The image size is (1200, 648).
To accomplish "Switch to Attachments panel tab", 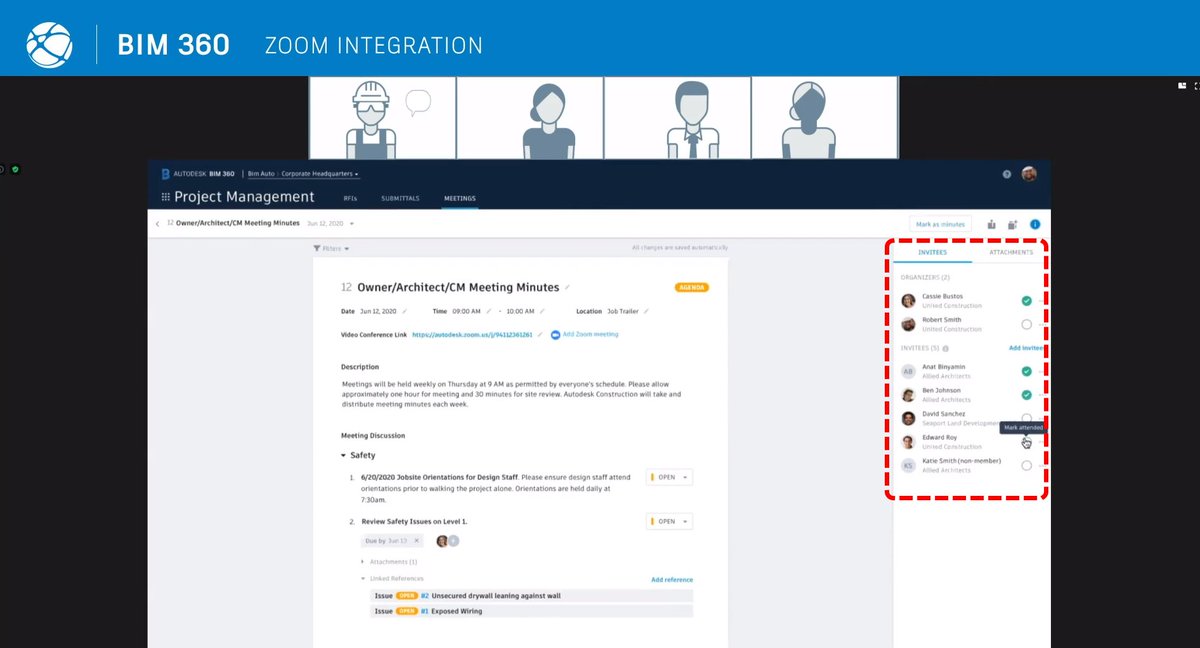I will click(x=1010, y=252).
